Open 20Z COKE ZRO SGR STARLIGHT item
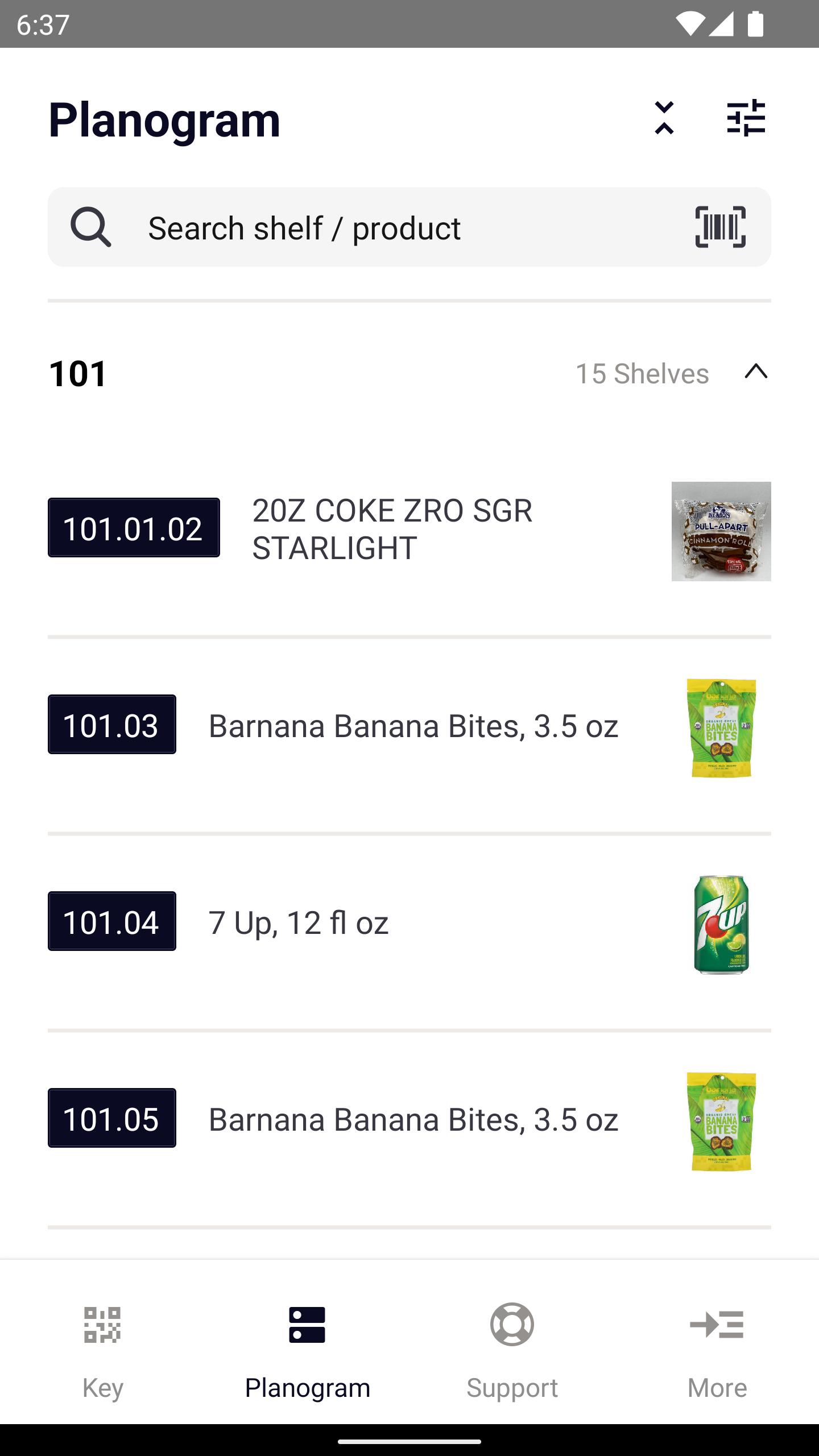 (x=409, y=529)
